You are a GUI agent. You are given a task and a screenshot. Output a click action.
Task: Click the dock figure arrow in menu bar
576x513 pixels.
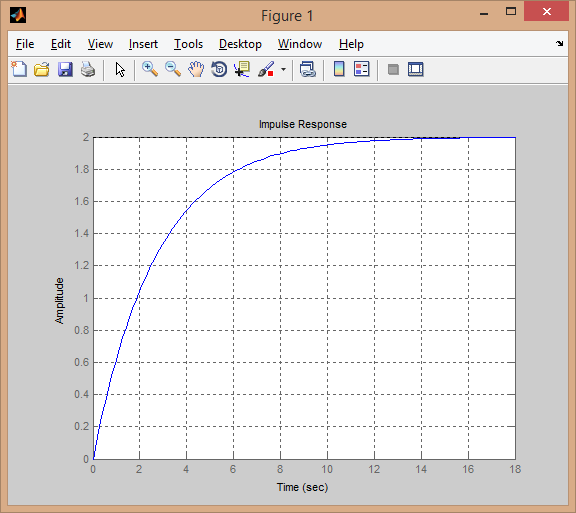click(559, 43)
